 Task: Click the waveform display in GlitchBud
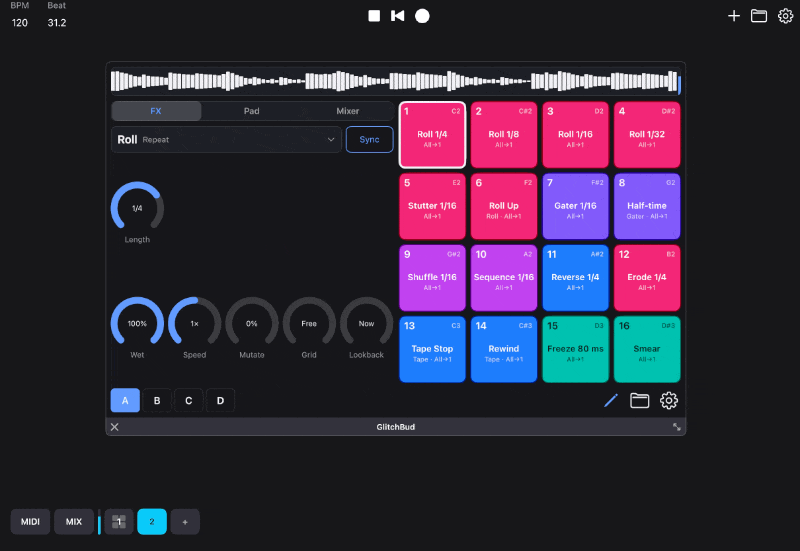(x=395, y=81)
